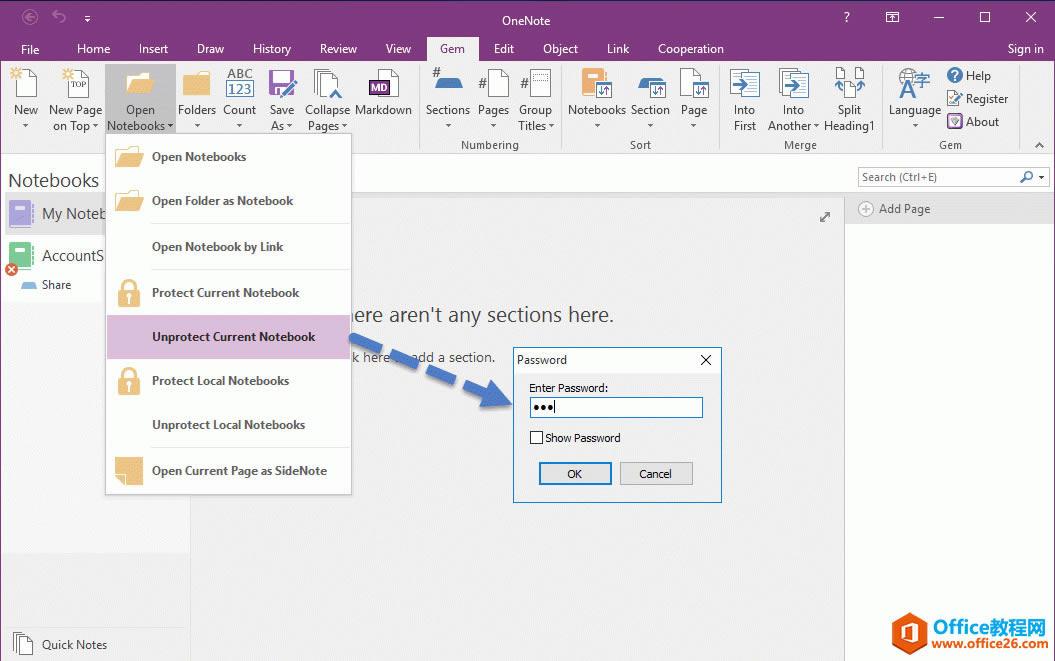
Task: Click the About gem icon
Action: coord(955,122)
